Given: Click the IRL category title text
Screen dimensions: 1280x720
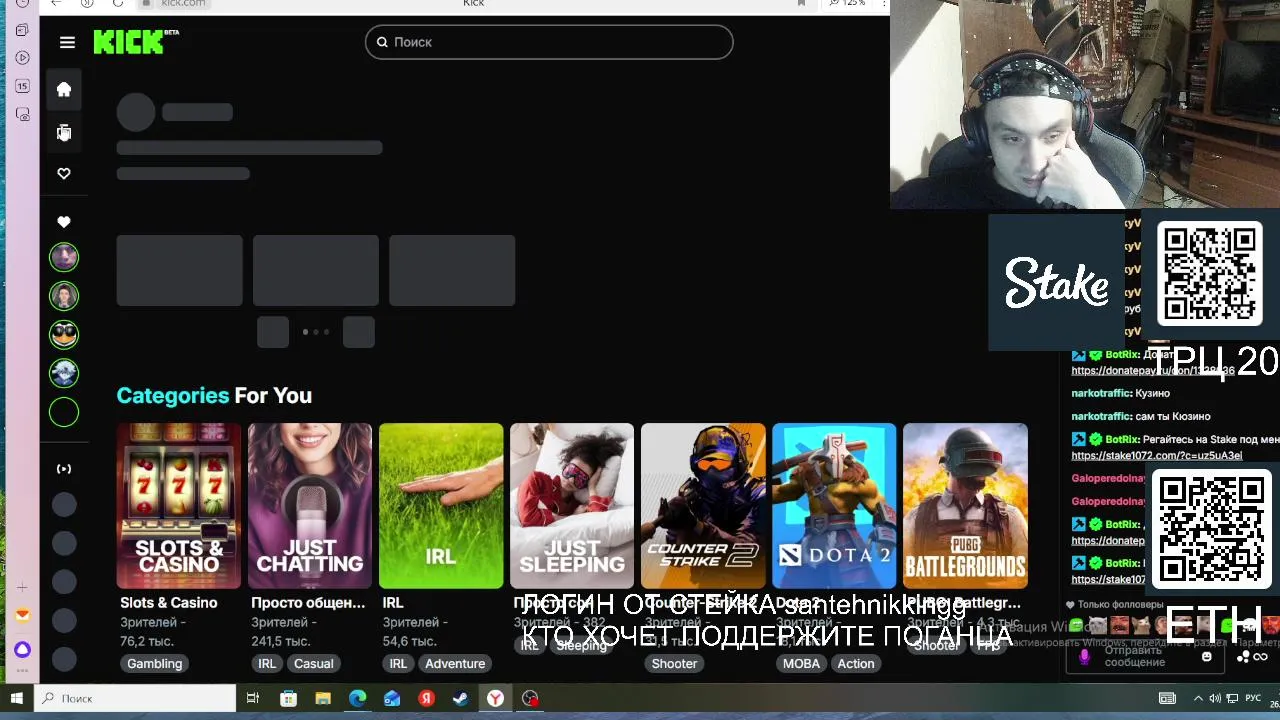Looking at the screenshot, I should click(393, 603).
